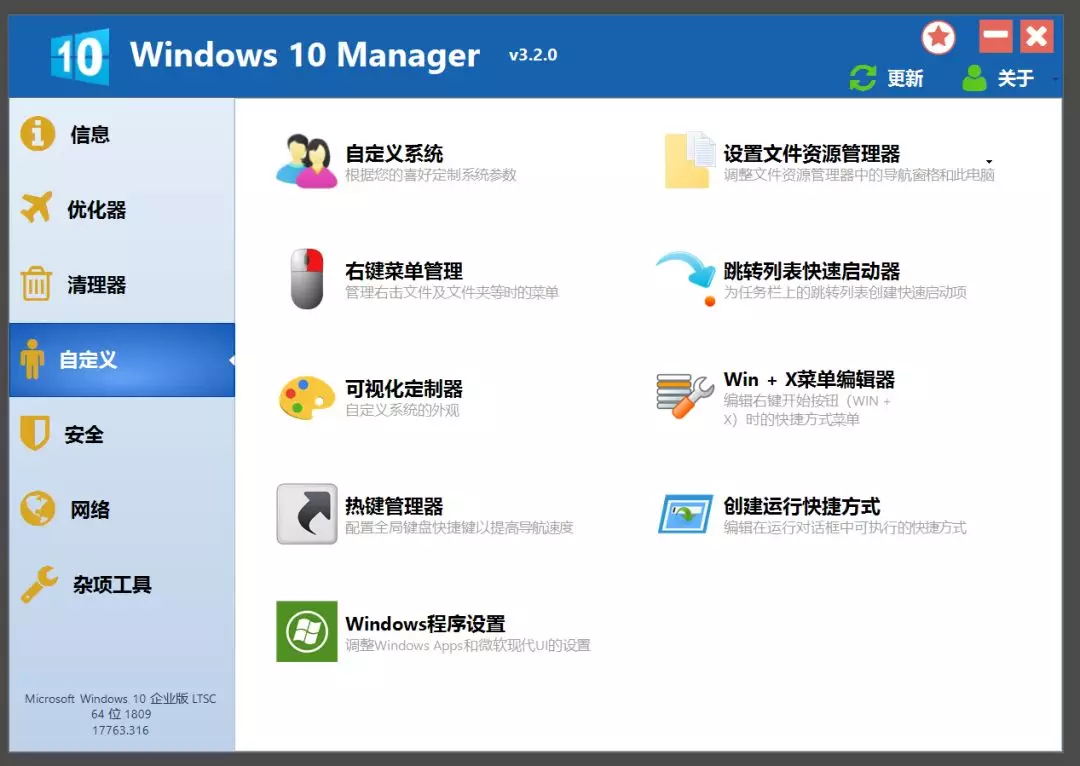1080x766 pixels.
Task: Click the person icon beside 自定义
Action: pos(32,359)
